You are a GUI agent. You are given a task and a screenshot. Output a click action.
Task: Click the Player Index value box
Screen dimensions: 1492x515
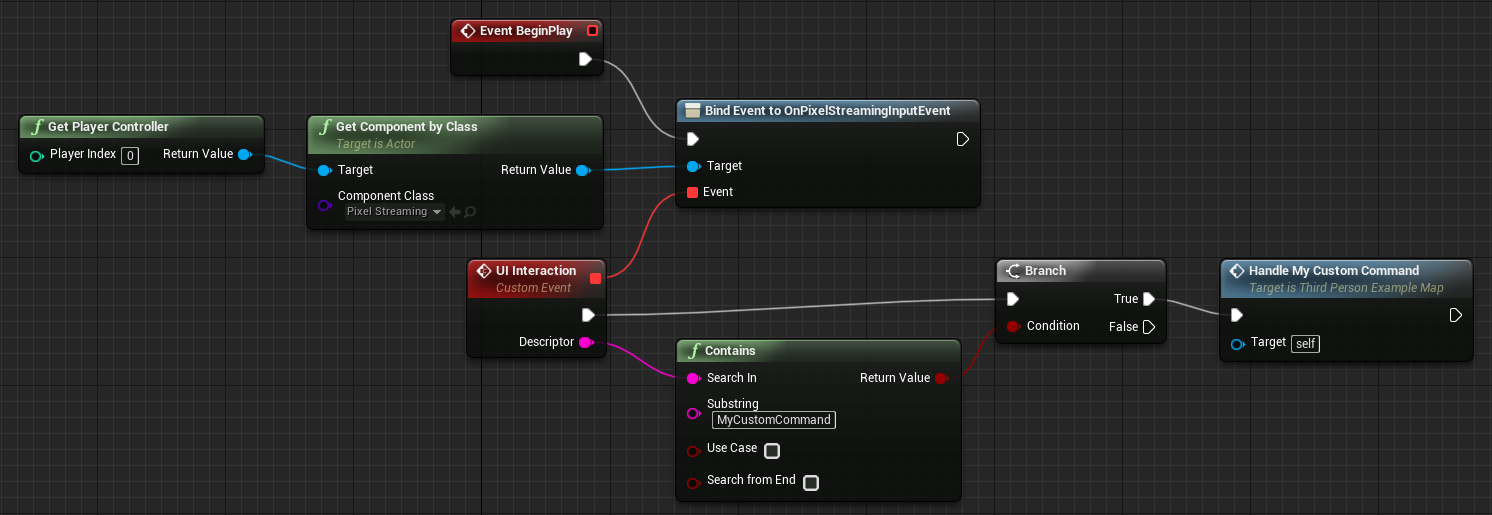tap(130, 155)
